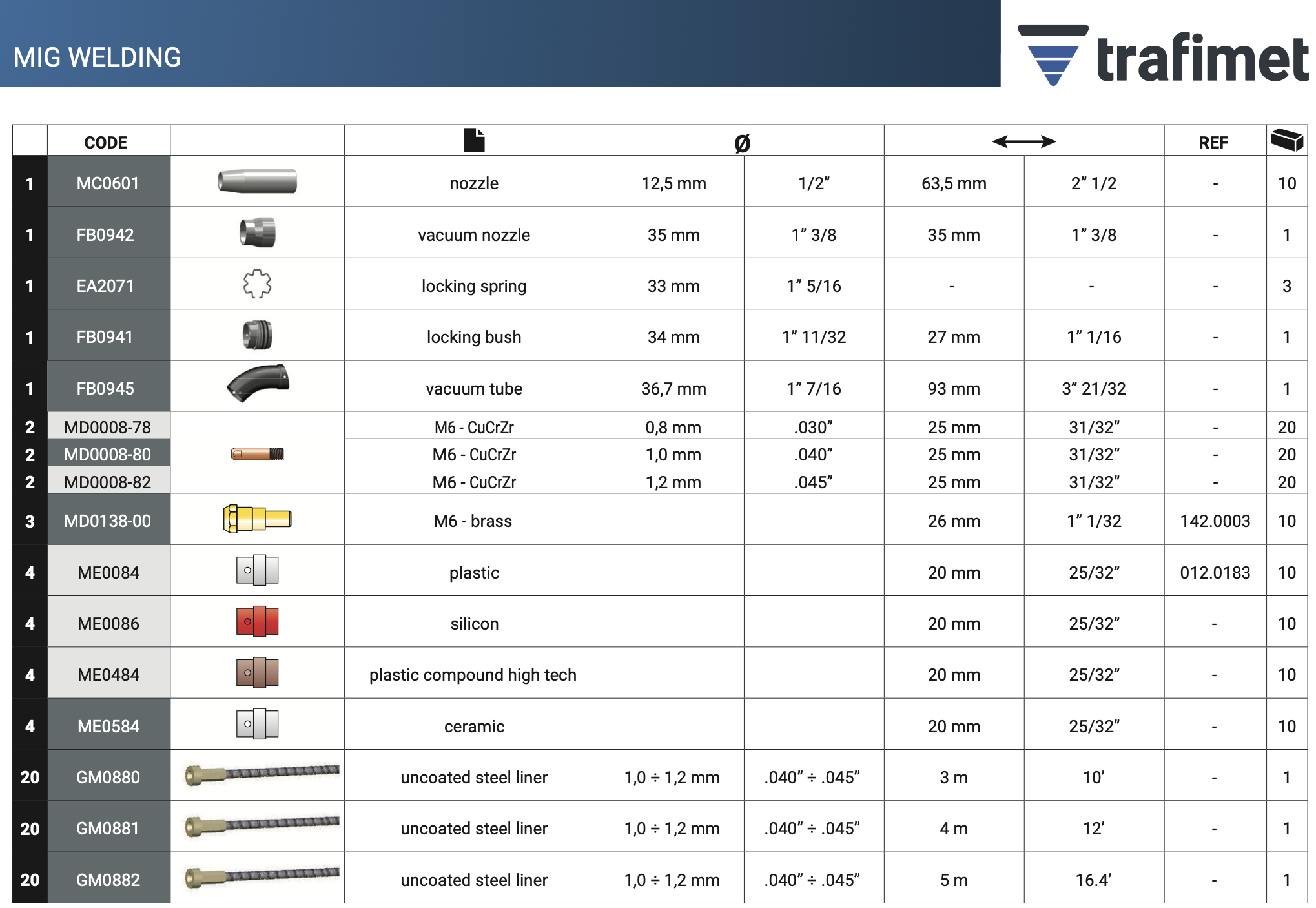Click the 1" 11/32 diameter value
1316x908 pixels.
(x=814, y=337)
